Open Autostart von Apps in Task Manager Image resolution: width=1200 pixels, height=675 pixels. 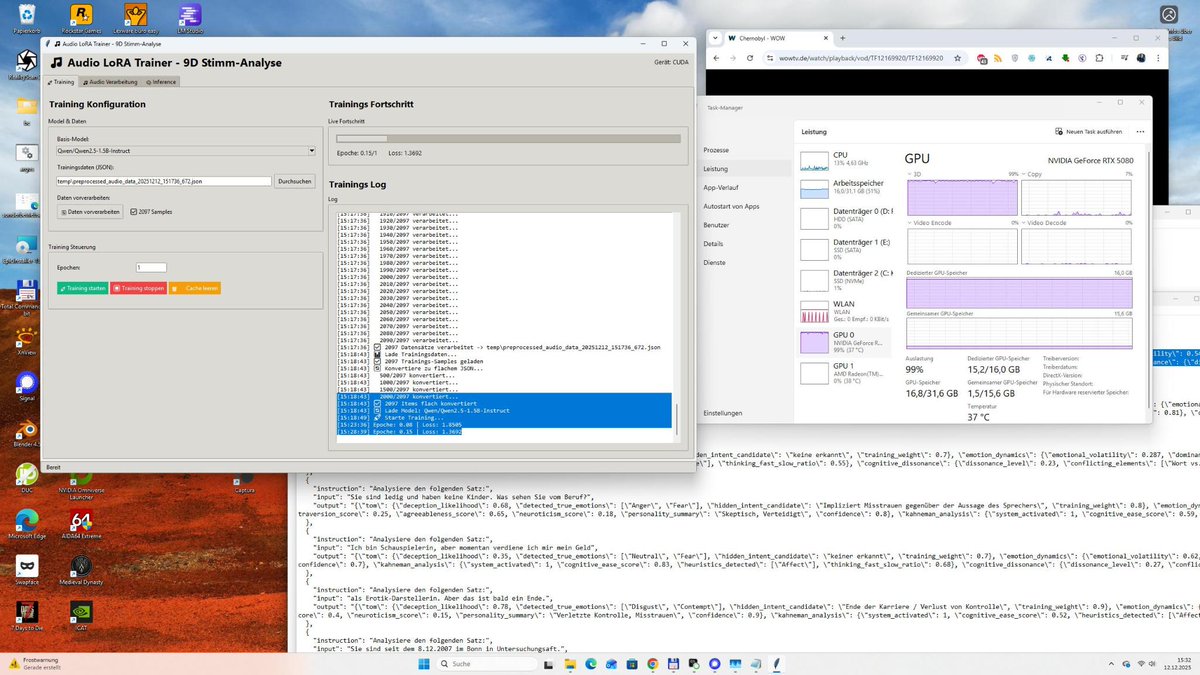(x=731, y=206)
